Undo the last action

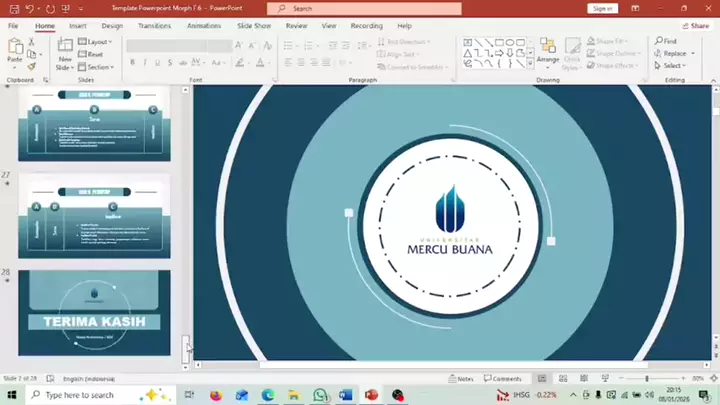coord(29,9)
